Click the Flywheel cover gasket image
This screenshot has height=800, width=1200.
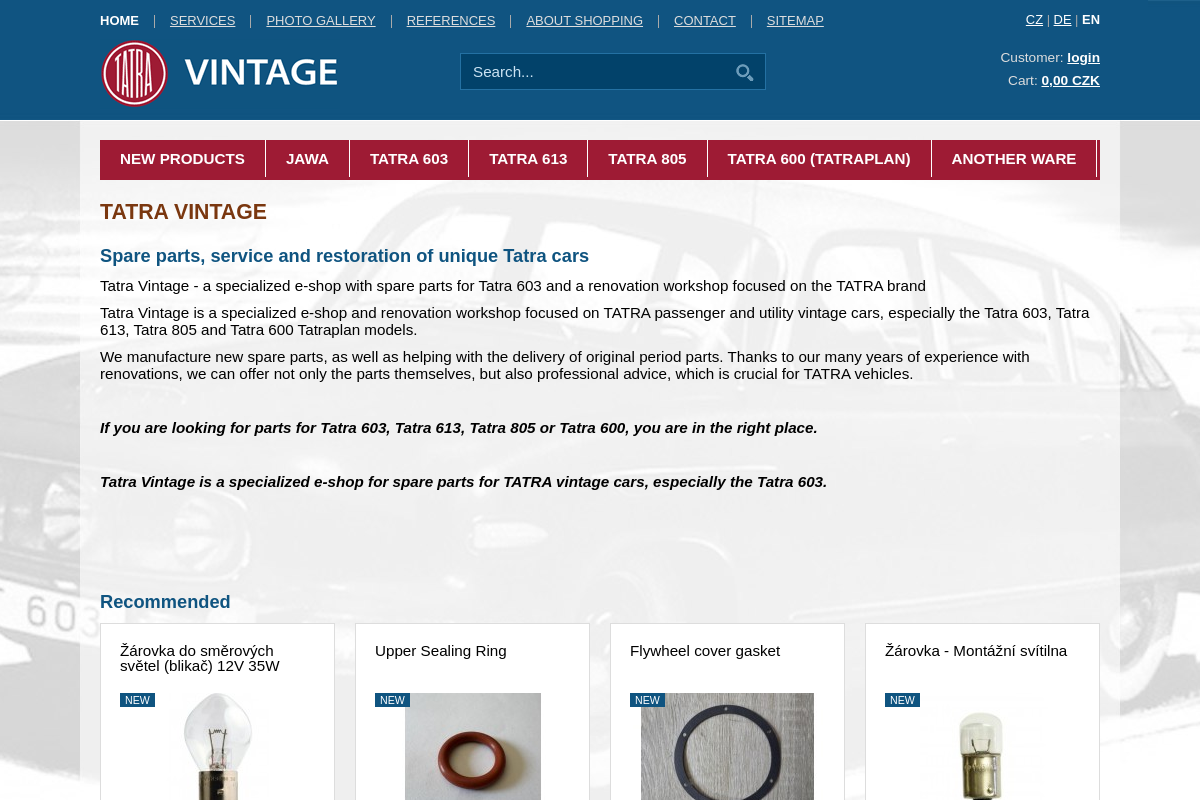[x=727, y=746]
